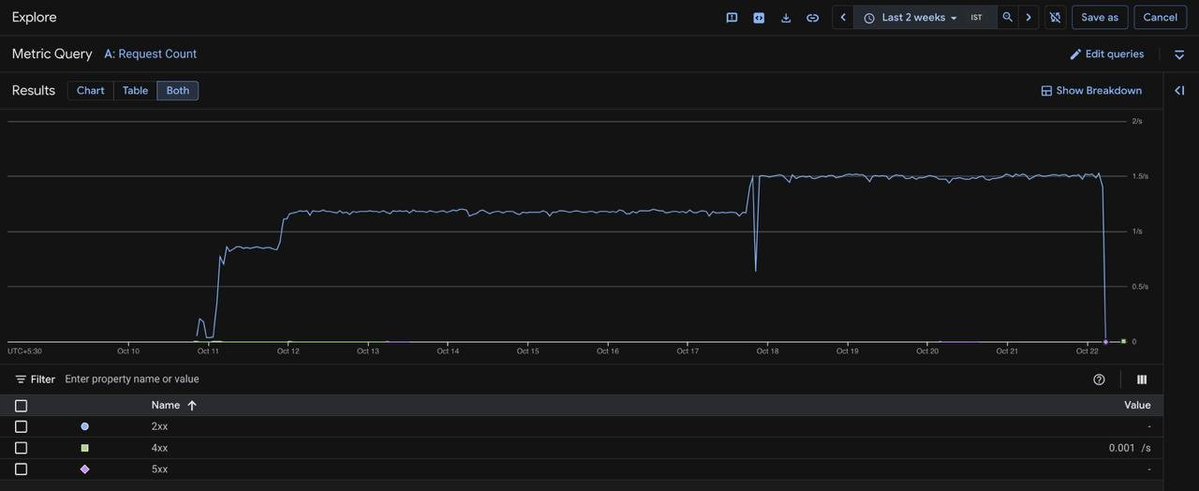Click the 0.001 /s value cell
The height and width of the screenshot is (491, 1199).
tap(1129, 448)
